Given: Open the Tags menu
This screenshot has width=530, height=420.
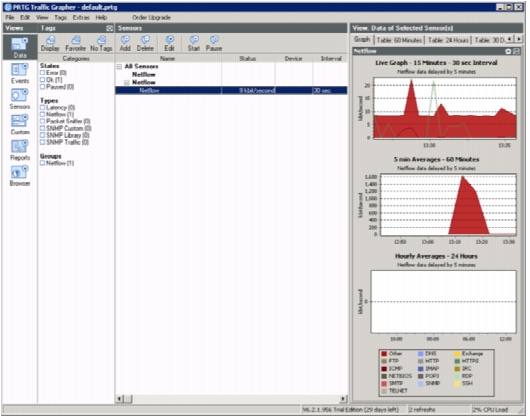Looking at the screenshot, I should pos(61,17).
